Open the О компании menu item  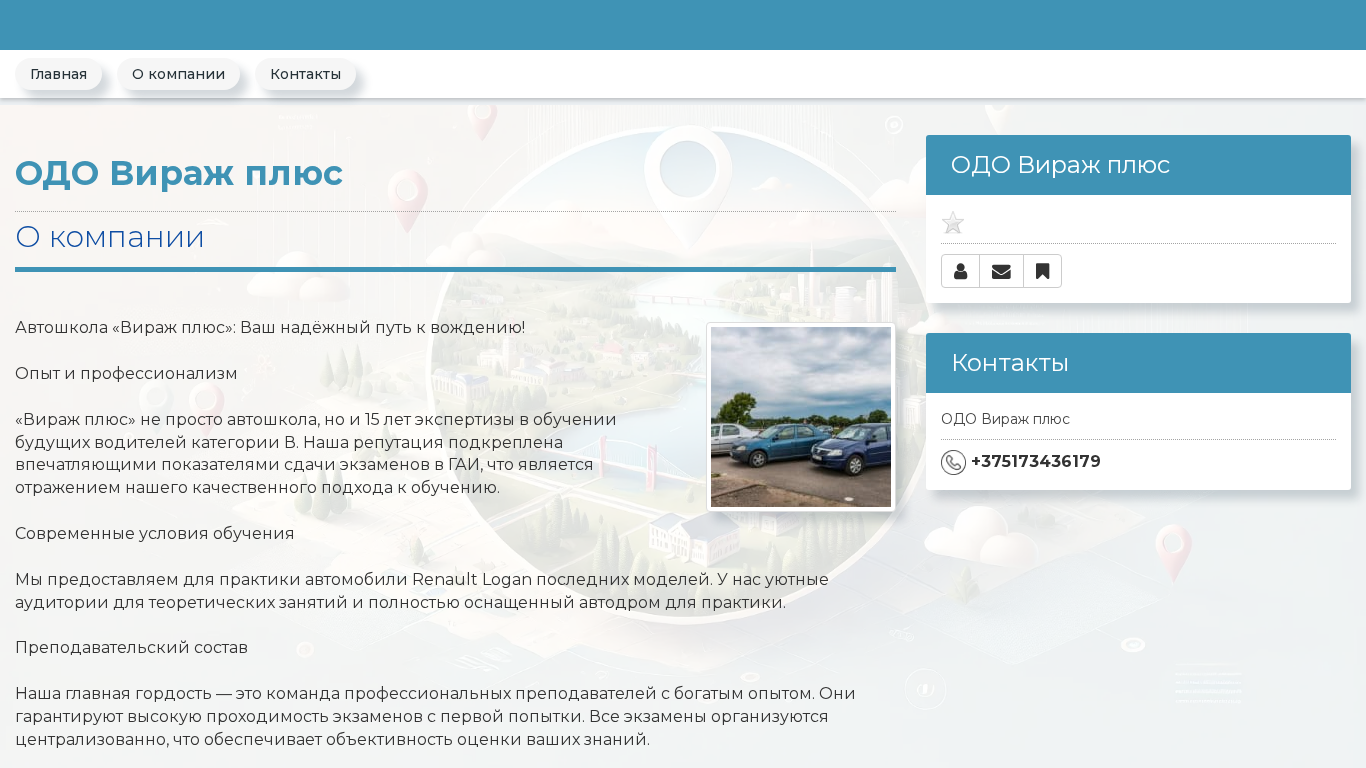[178, 74]
